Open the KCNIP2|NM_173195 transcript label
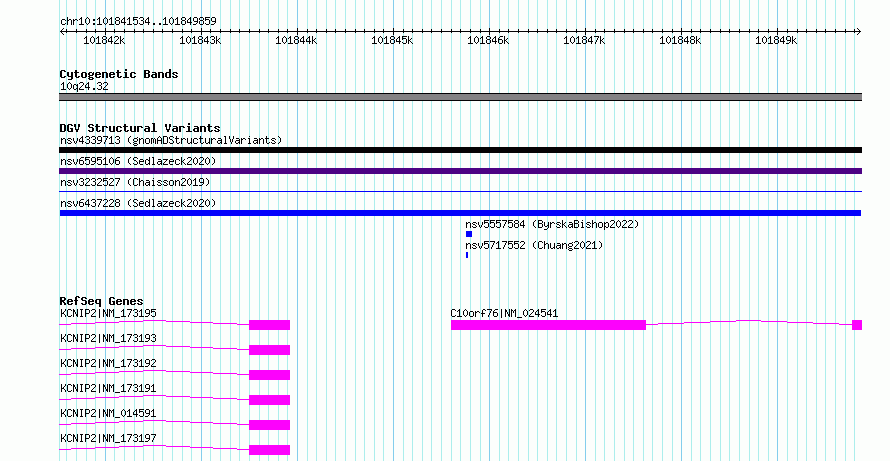The image size is (890, 461). (x=108, y=313)
